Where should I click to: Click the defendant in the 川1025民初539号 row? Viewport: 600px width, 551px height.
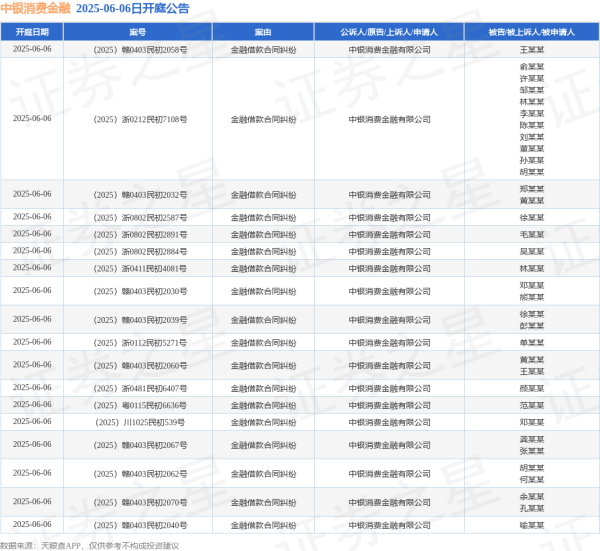tap(532, 422)
